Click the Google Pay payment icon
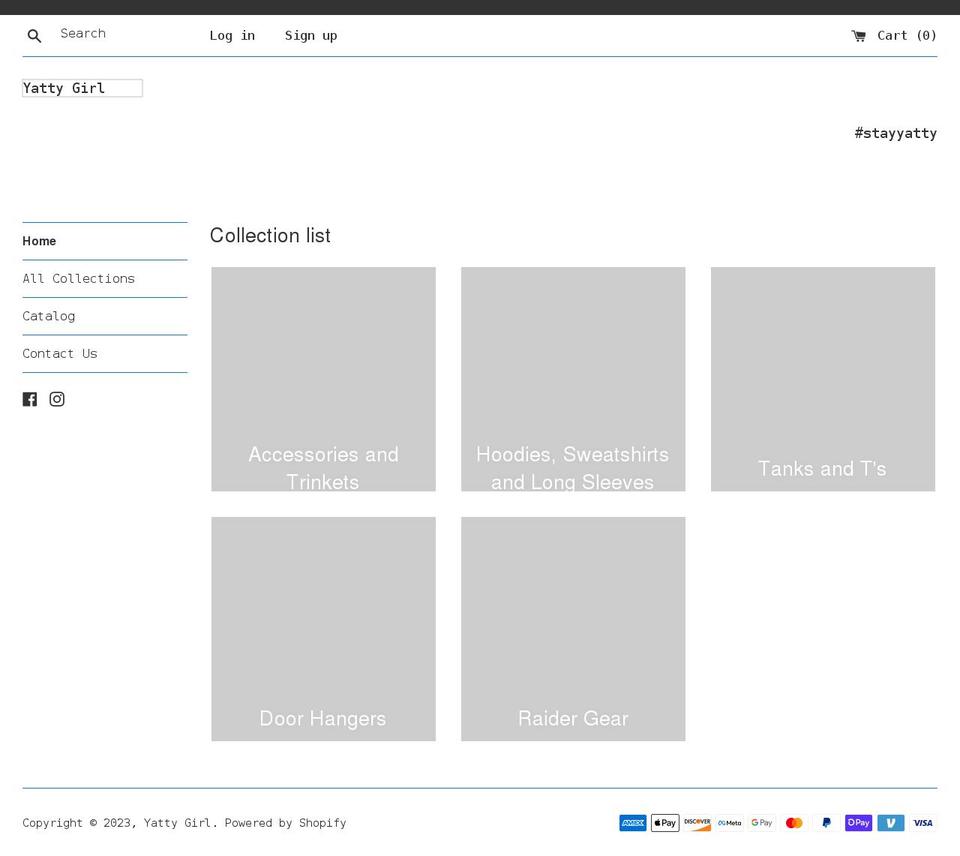This screenshot has width=960, height=856. (762, 823)
